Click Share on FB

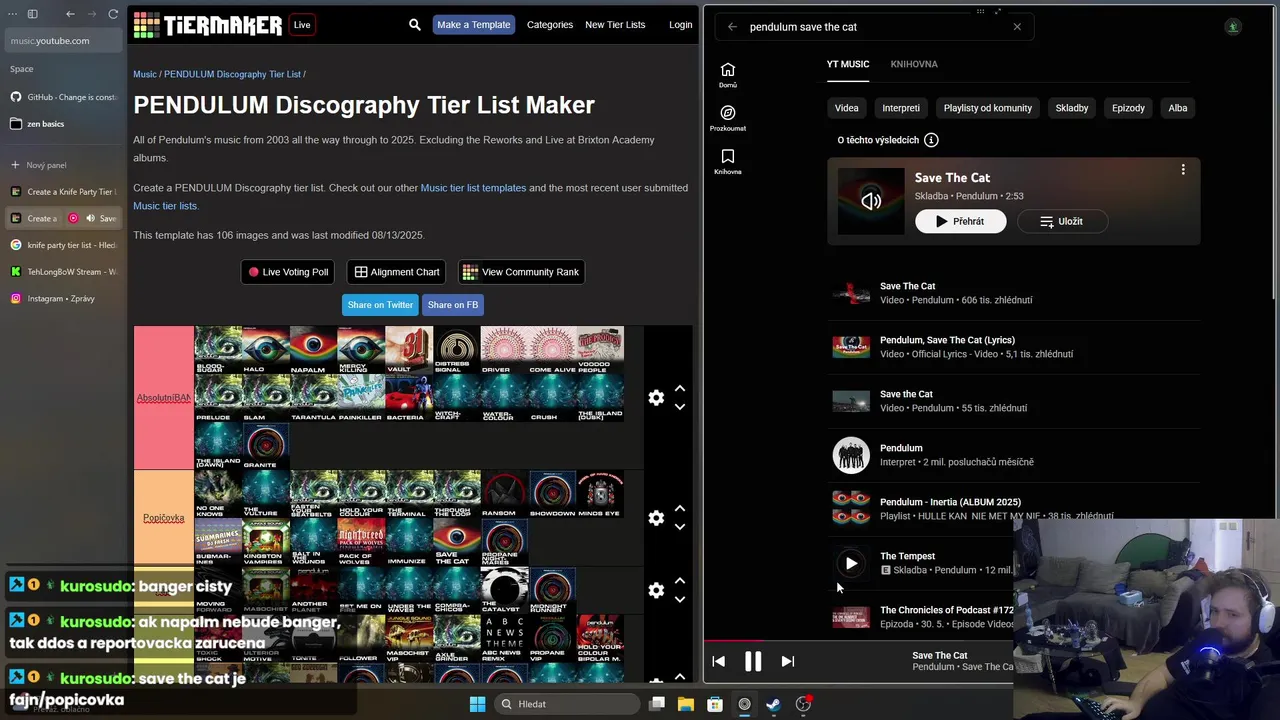pos(453,305)
